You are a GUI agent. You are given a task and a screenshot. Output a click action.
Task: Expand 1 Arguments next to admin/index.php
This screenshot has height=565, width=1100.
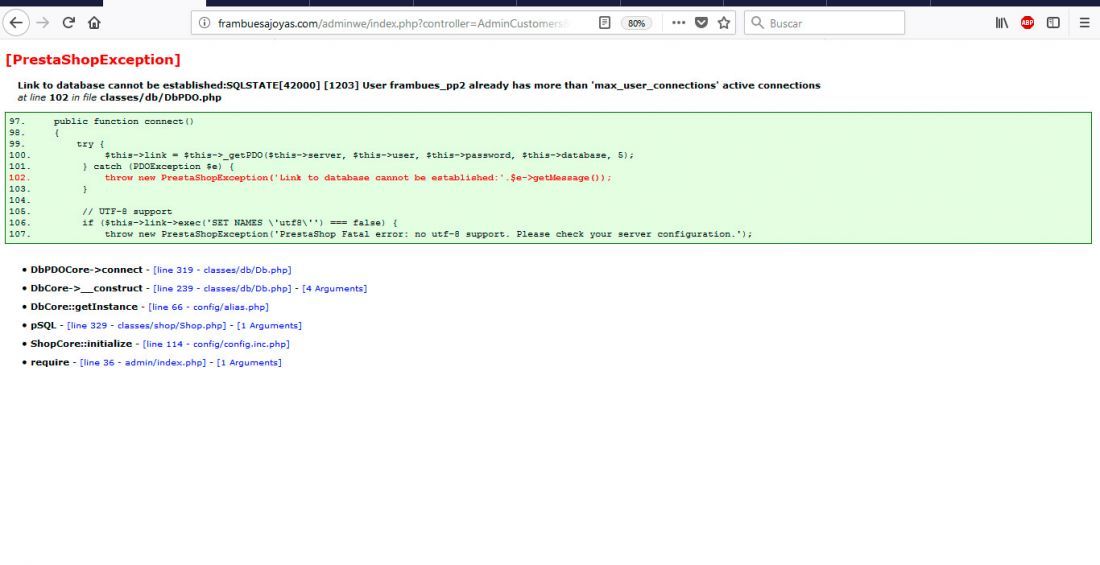click(249, 363)
